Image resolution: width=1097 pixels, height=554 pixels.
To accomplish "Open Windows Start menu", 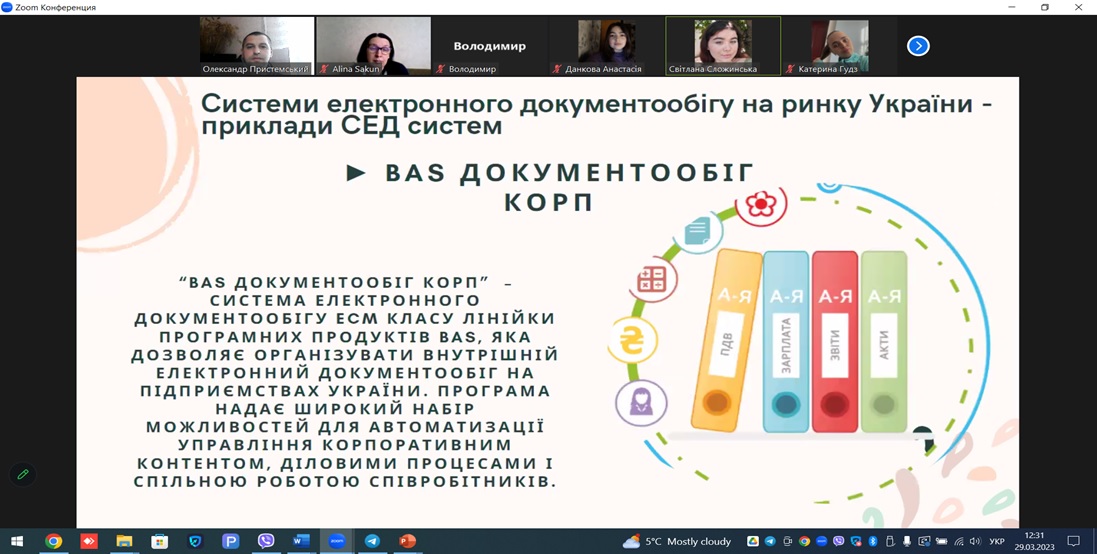I will click(x=17, y=541).
